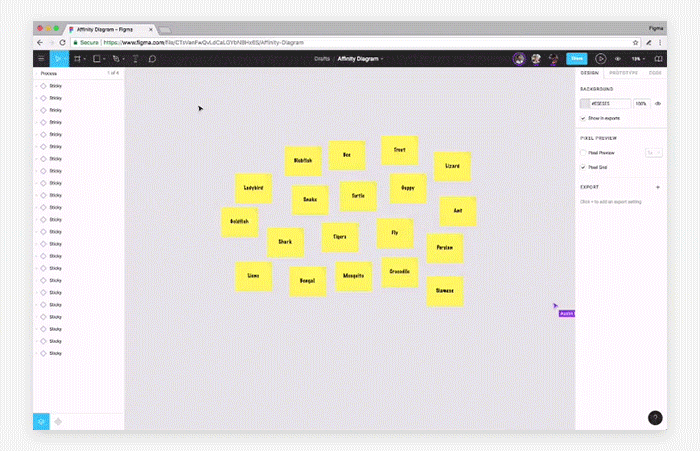Select the Rectangle shape tool
Viewport: 700px width, 451px height.
pos(96,58)
